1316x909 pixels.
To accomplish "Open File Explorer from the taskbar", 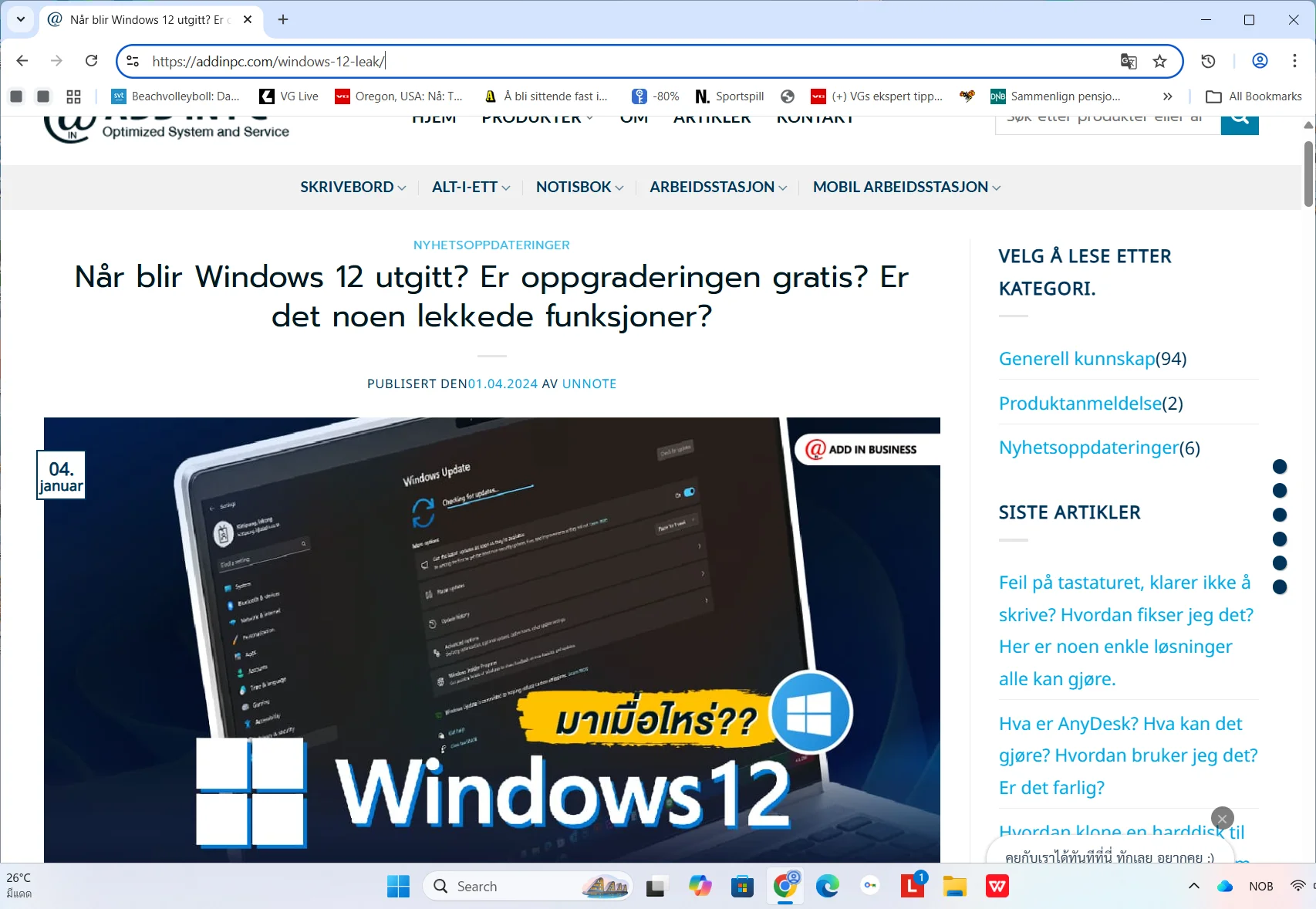I will pyautogui.click(x=954, y=886).
